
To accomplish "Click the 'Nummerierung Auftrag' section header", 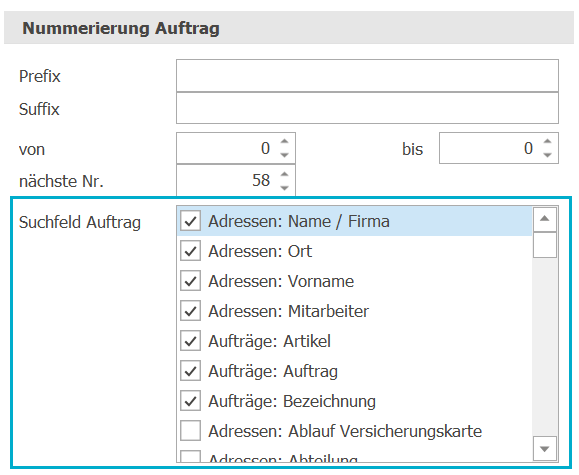I will 289,28.
